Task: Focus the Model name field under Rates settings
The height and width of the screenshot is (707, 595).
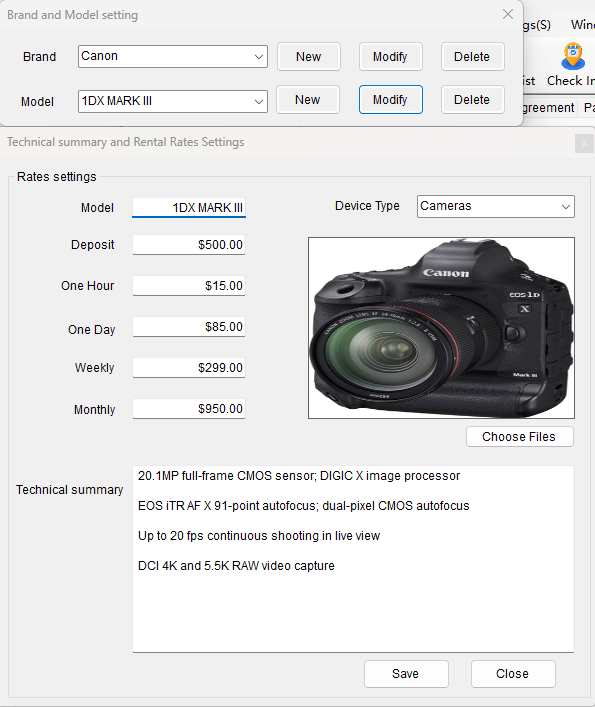Action: [189, 207]
